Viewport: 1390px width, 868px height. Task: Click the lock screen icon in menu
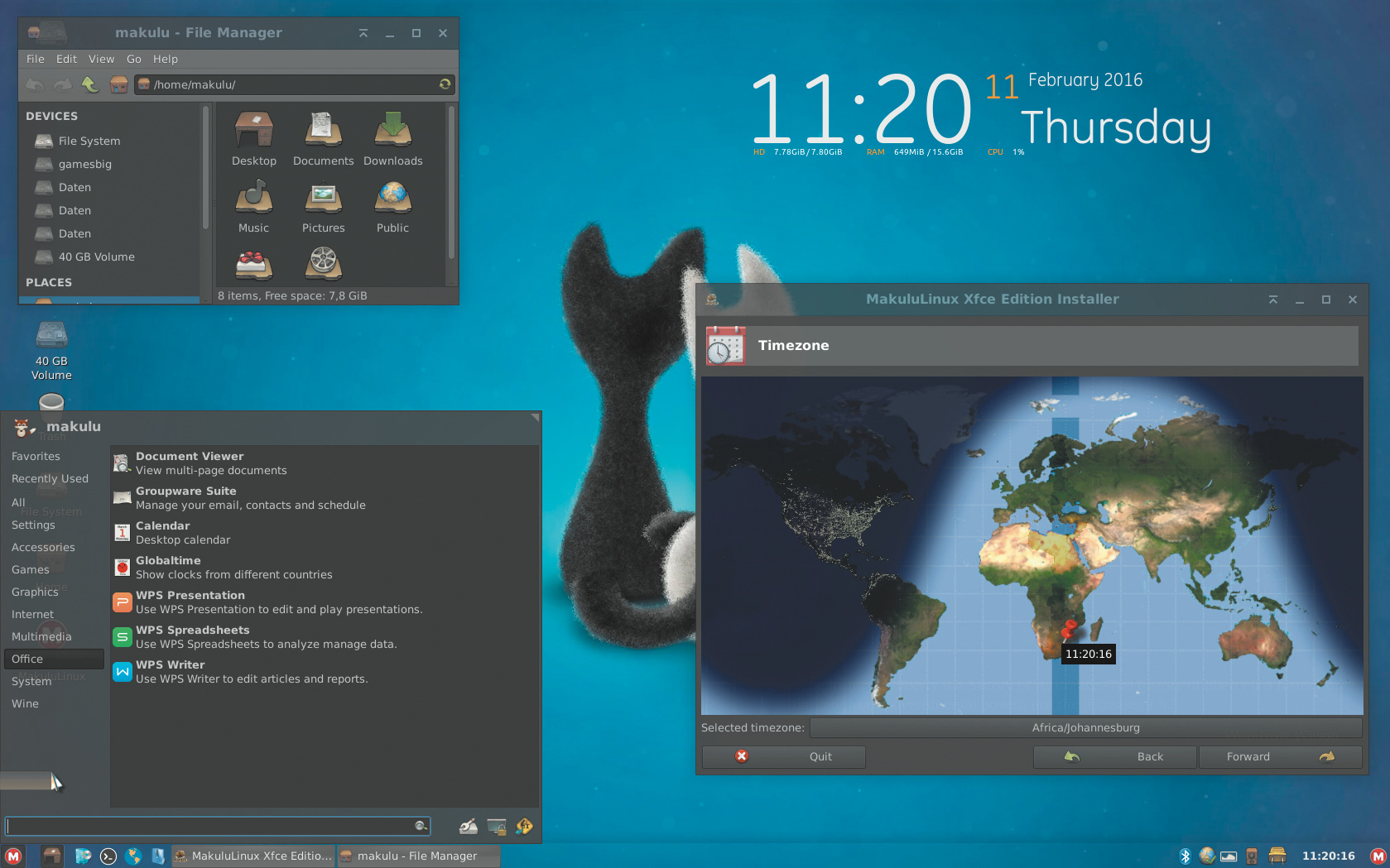click(x=497, y=826)
